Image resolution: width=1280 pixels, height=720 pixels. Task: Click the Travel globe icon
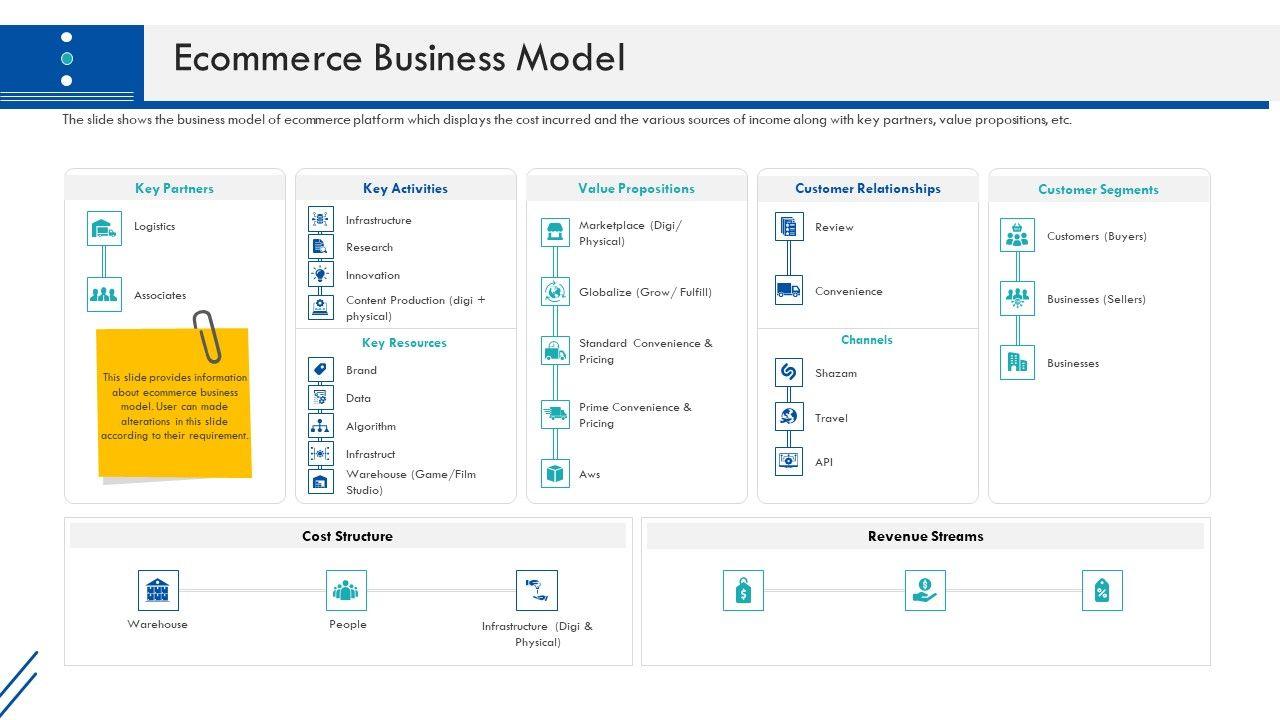(789, 417)
